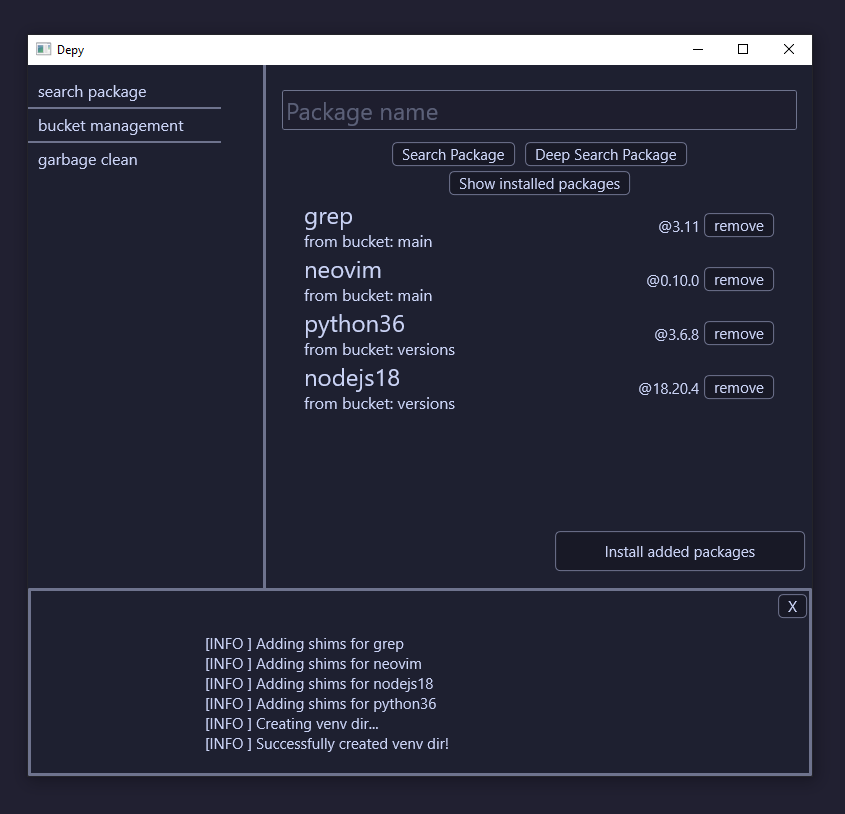Viewport: 845px width, 814px height.
Task: Click the @3.6.8 version label
Action: (676, 334)
